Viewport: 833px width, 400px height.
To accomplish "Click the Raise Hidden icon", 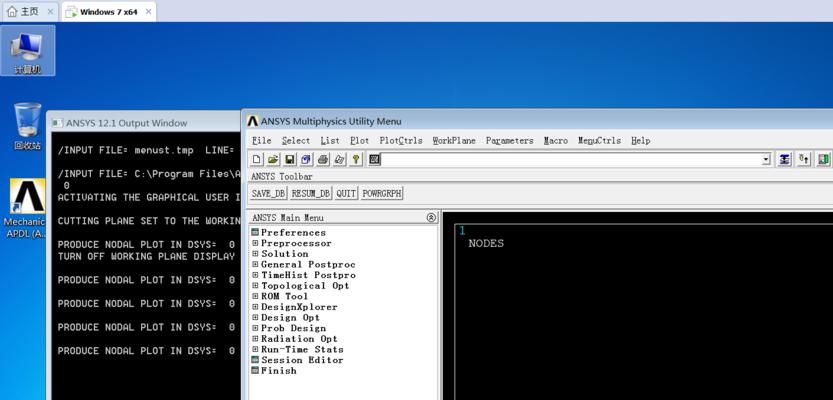I will coord(784,159).
